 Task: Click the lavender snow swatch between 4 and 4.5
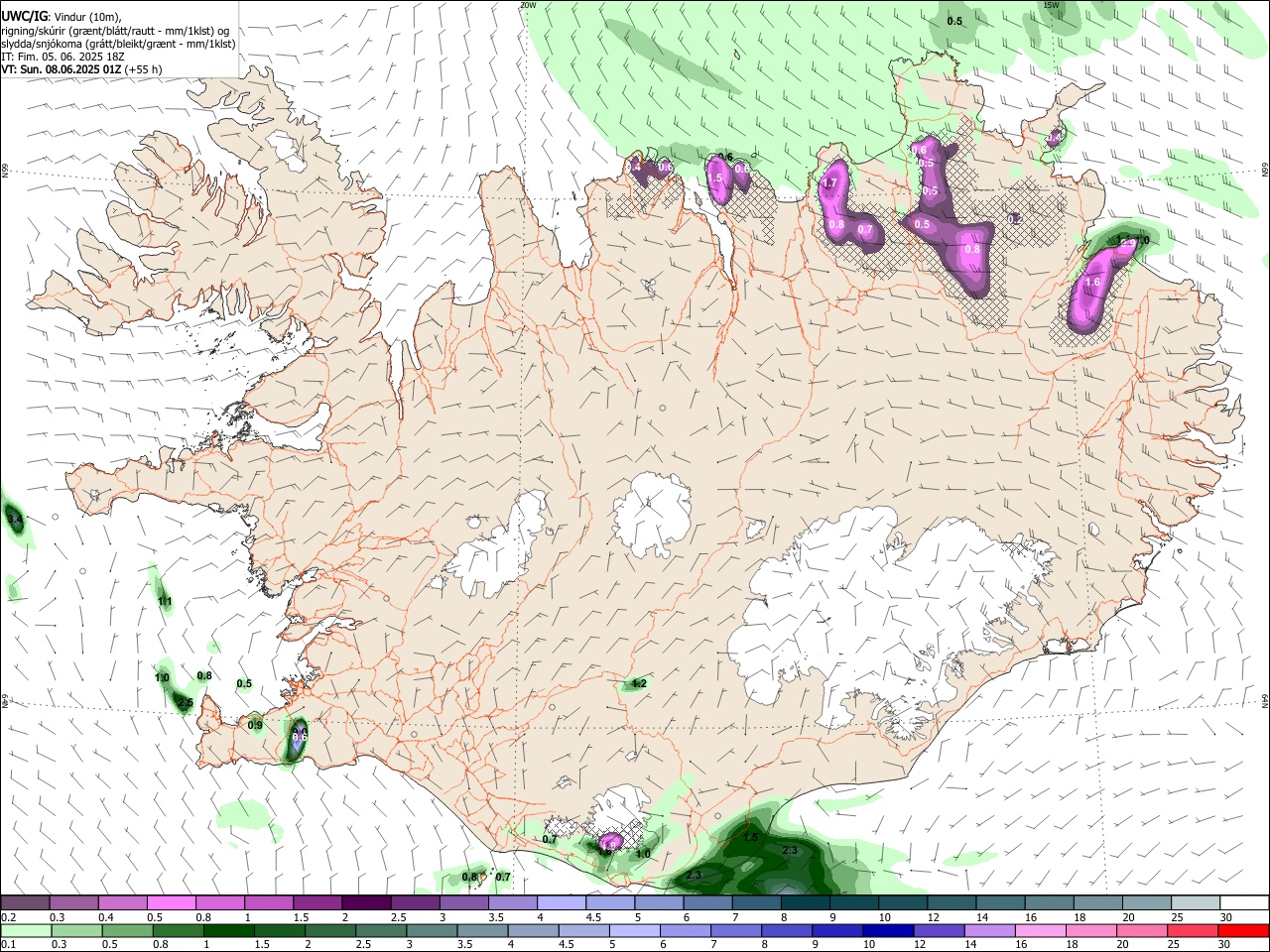(562, 902)
